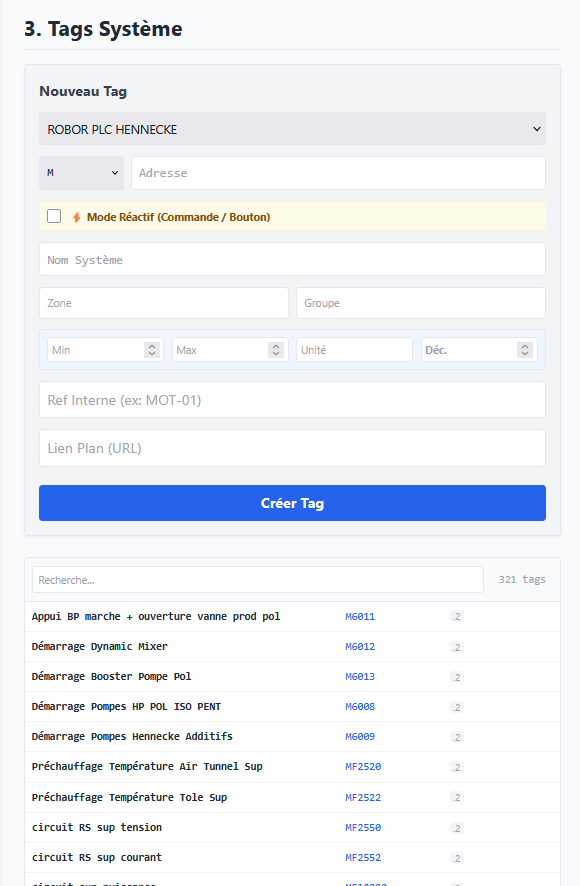The height and width of the screenshot is (886, 580).
Task: Click the Créer Tag button
Action: tap(292, 503)
